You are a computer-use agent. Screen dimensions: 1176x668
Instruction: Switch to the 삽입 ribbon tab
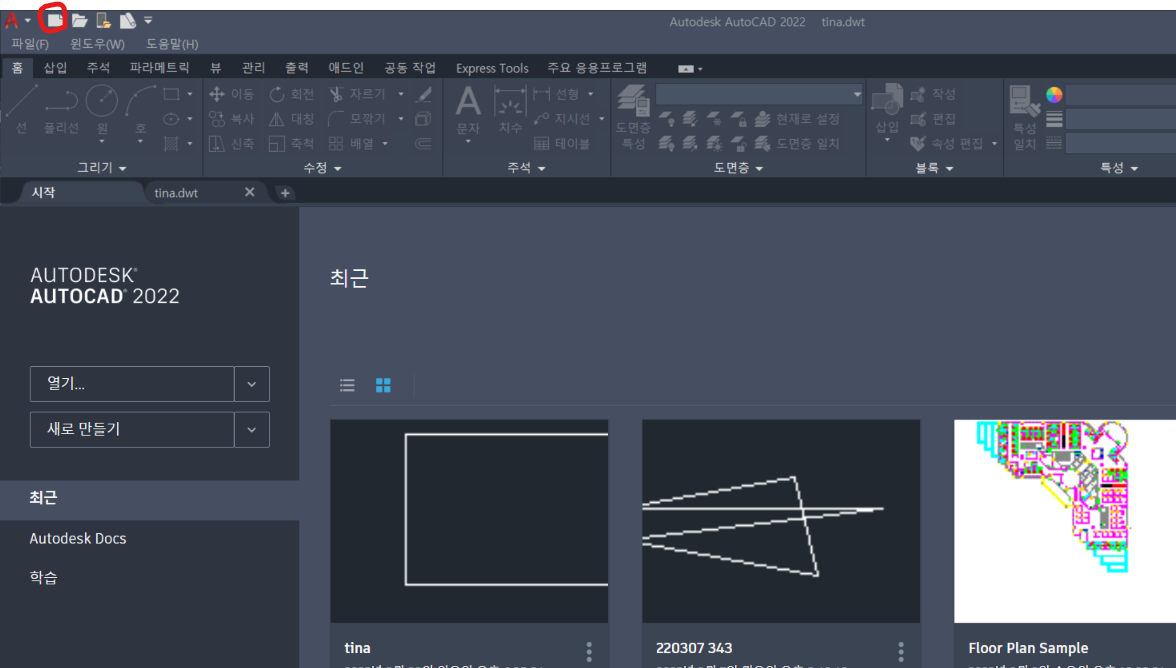(56, 67)
